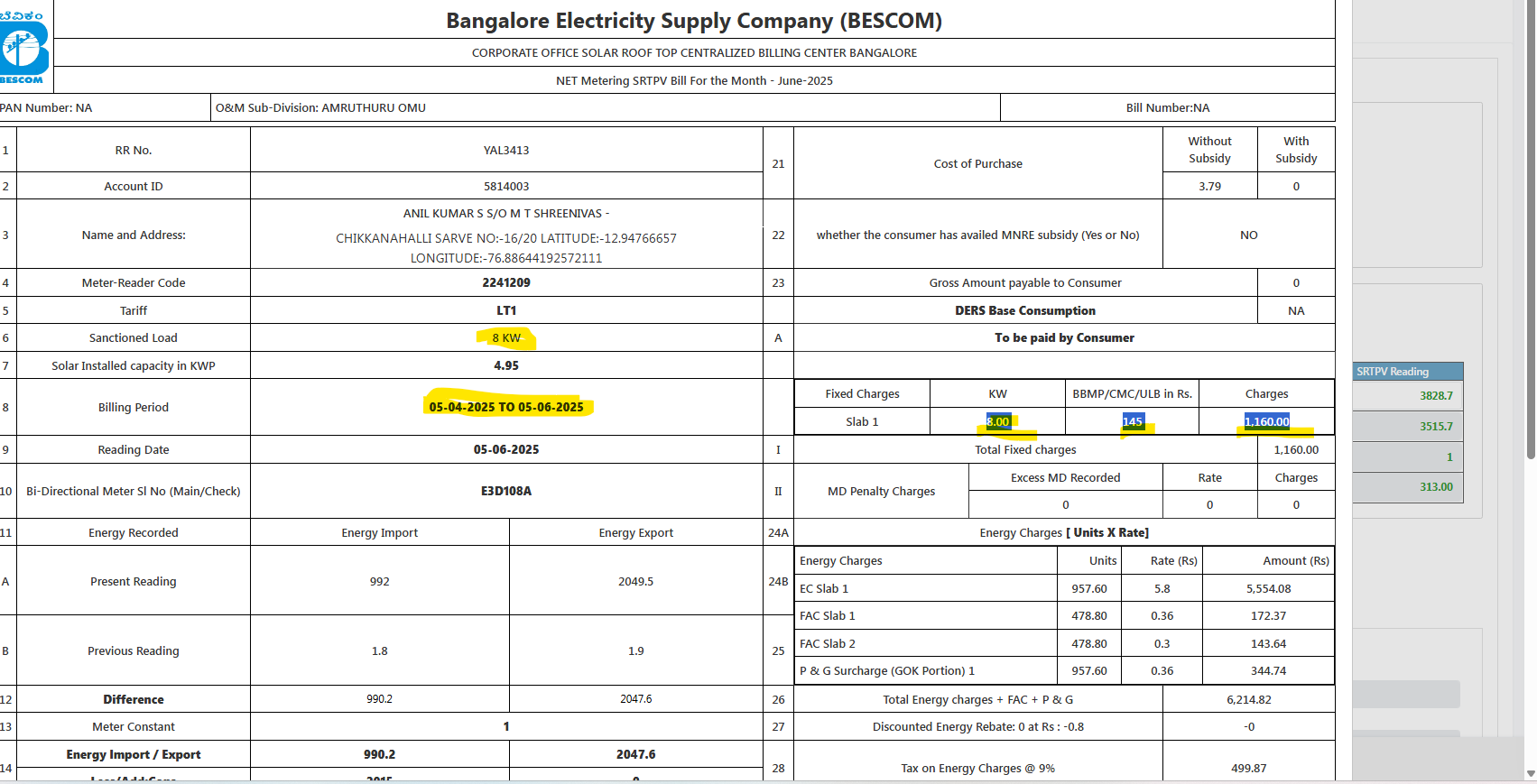Click the MNRE subsidy answer NO
Image resolution: width=1537 pixels, height=784 pixels.
coord(1249,235)
